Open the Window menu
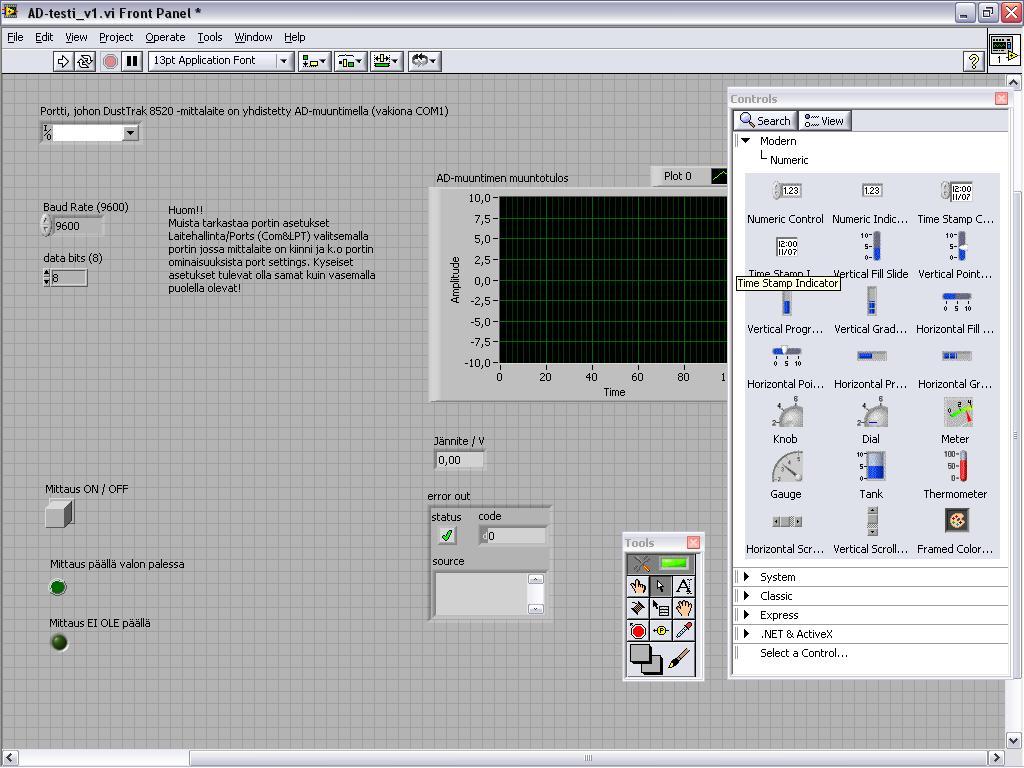The width and height of the screenshot is (1024, 768). (x=253, y=37)
